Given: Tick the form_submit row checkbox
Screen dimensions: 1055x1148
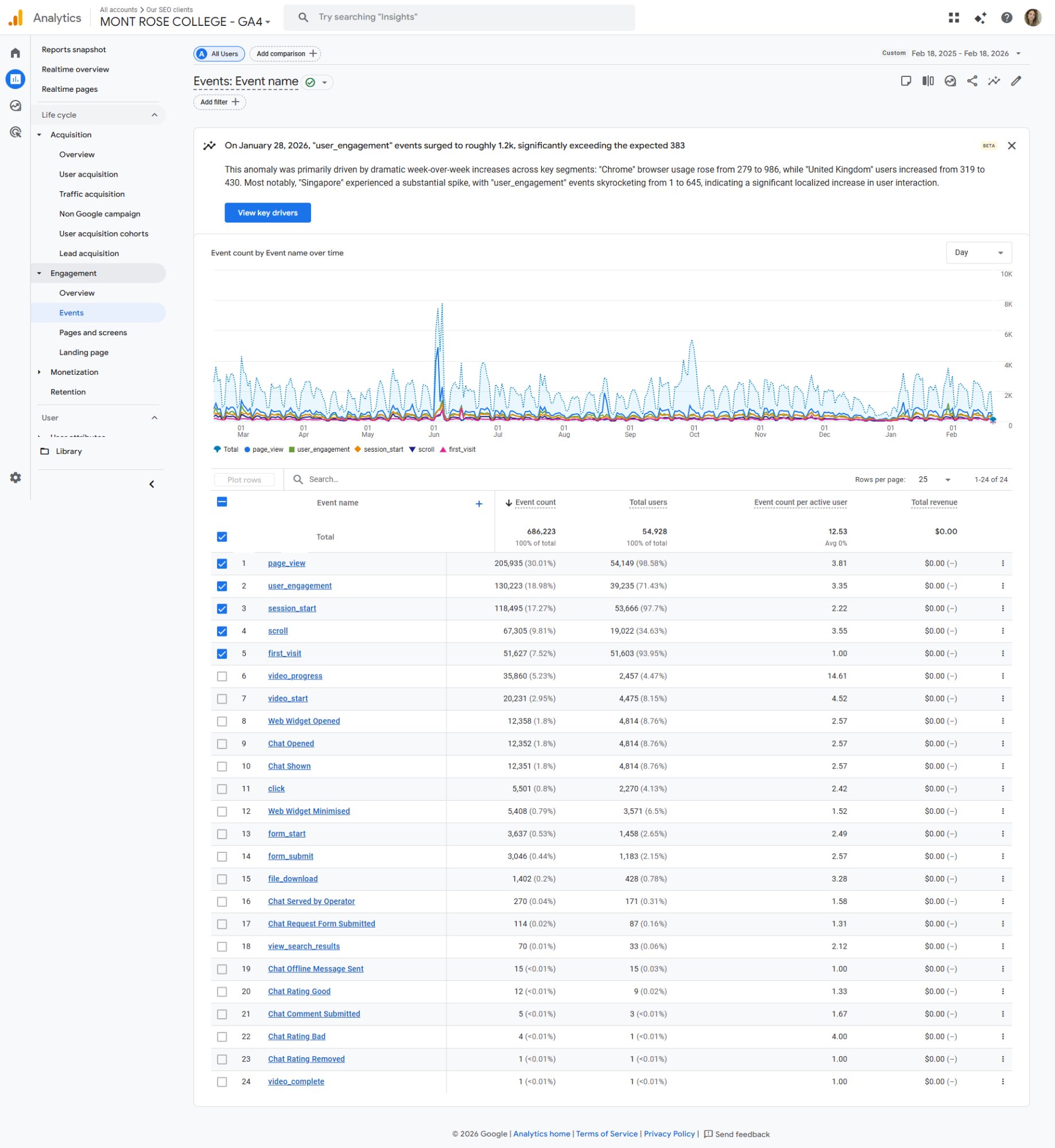Looking at the screenshot, I should pos(222,856).
